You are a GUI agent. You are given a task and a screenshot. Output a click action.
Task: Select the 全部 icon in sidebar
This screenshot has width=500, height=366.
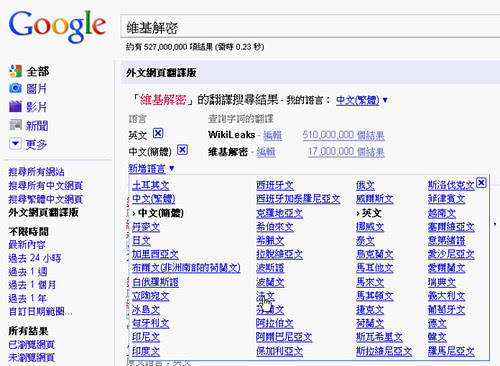pos(15,71)
